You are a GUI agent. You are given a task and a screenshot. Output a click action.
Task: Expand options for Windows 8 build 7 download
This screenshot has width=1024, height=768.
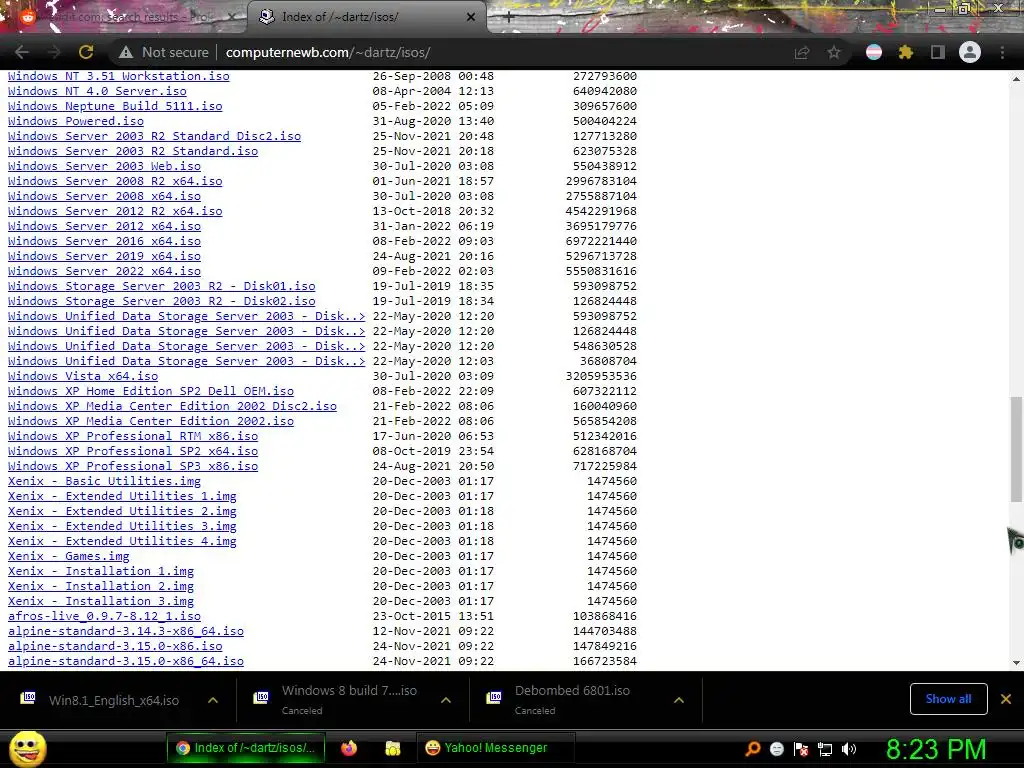(x=446, y=700)
